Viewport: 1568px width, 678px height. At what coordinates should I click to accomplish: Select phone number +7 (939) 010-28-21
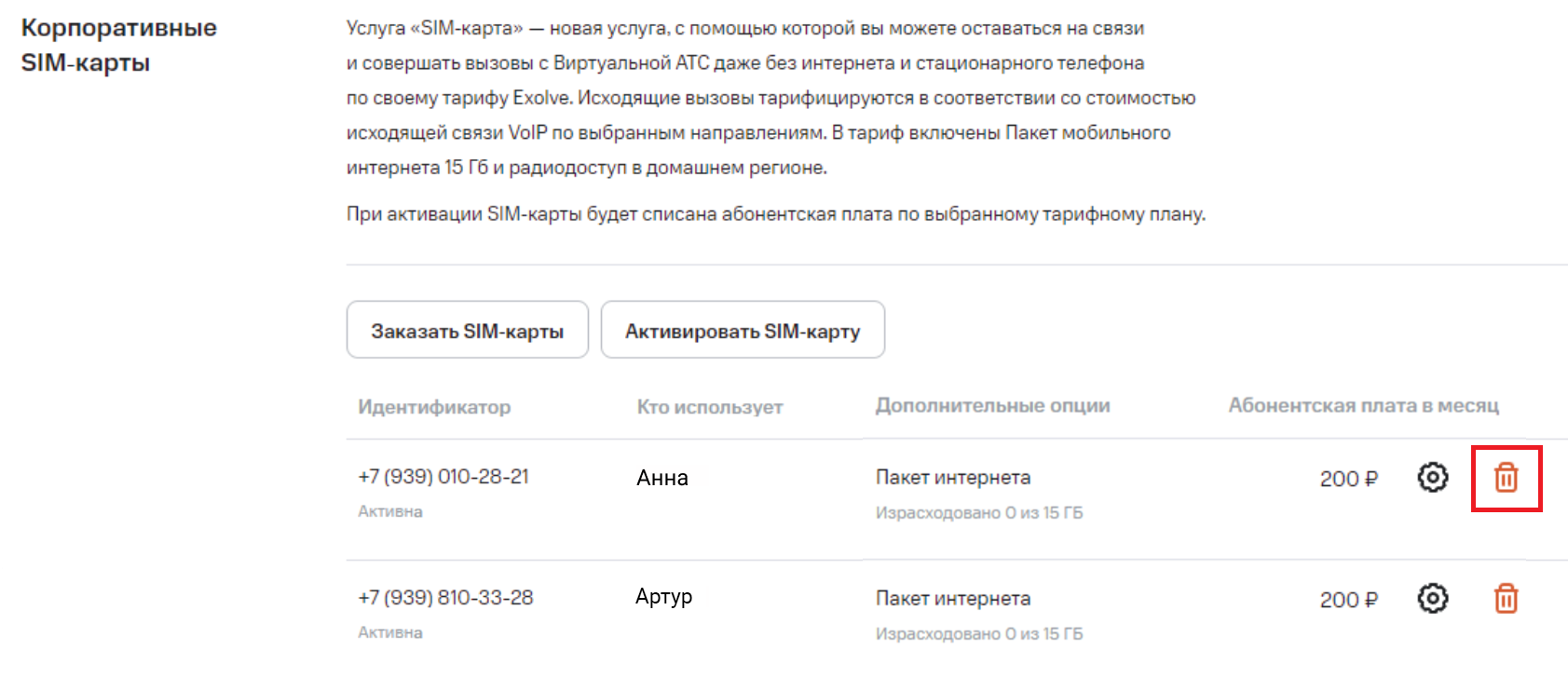pos(443,477)
